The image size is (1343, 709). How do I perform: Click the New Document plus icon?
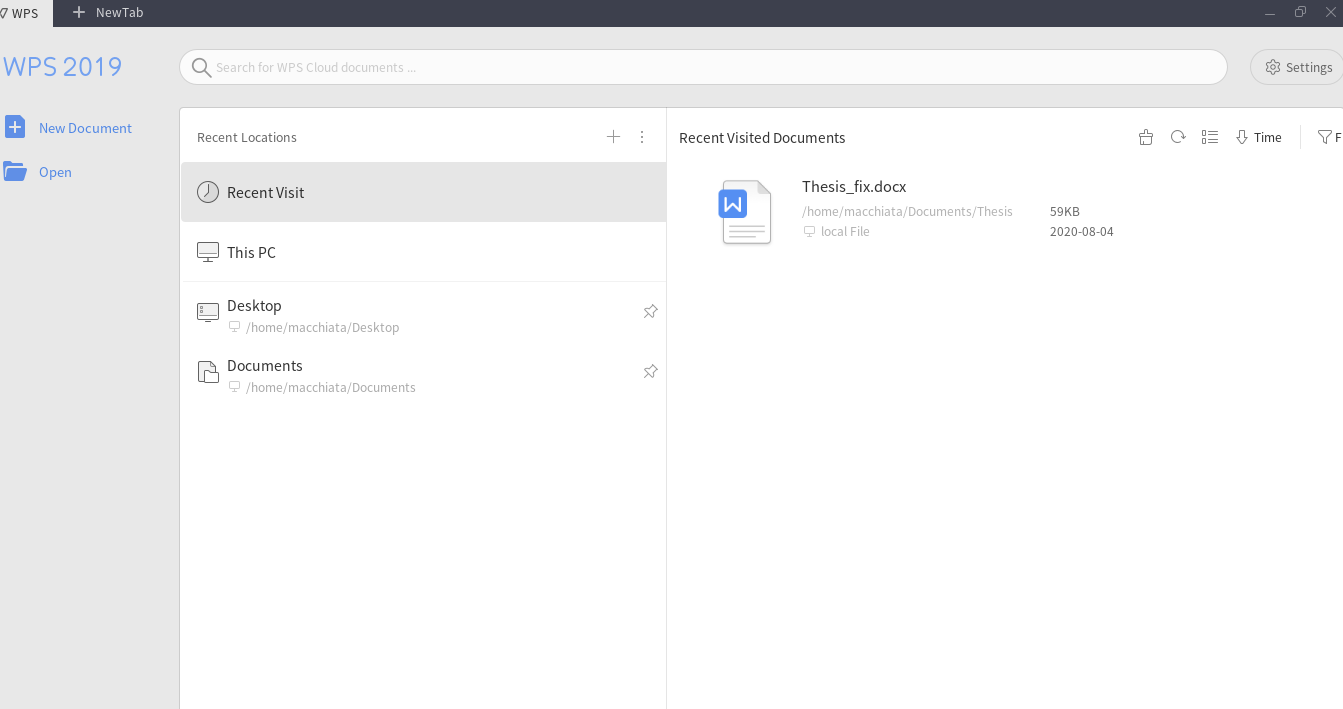pyautogui.click(x=15, y=127)
